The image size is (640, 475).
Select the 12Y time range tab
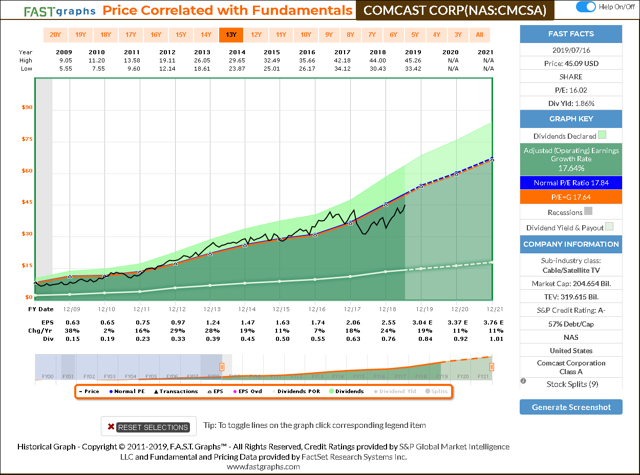click(x=256, y=35)
